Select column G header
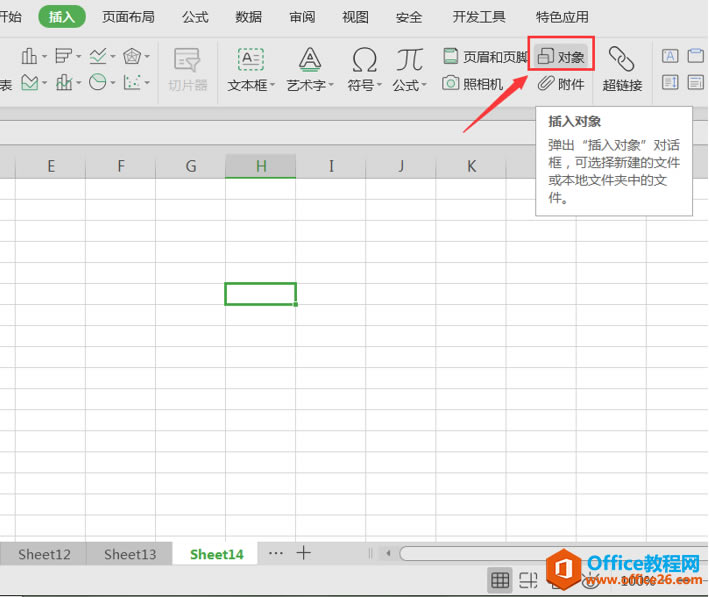709x597 pixels. [191, 166]
